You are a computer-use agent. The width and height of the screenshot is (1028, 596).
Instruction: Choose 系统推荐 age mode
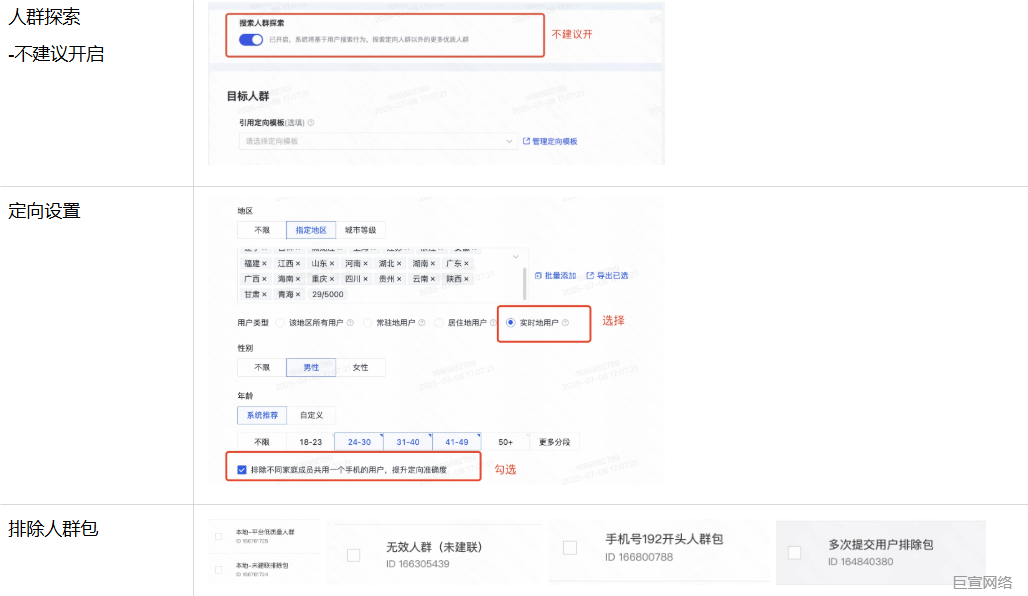pyautogui.click(x=262, y=415)
